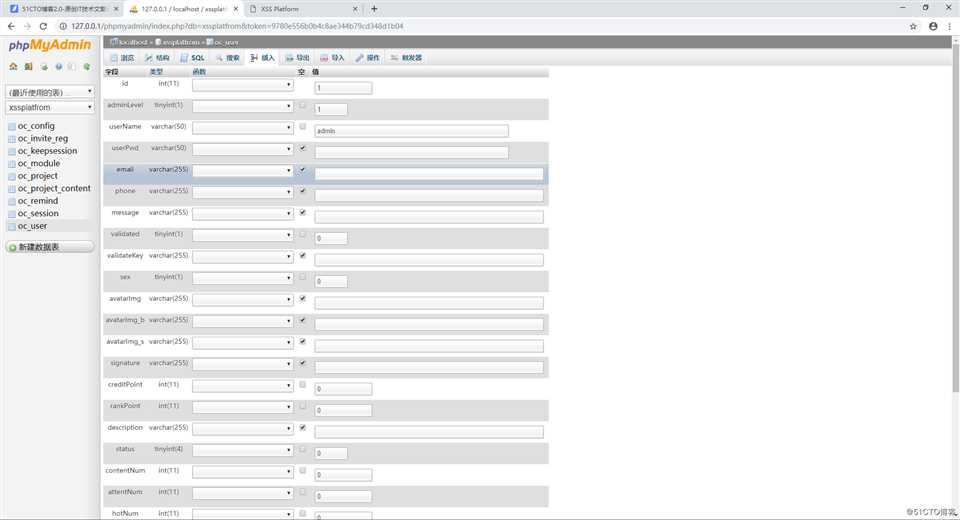Click browser back arrow
The image size is (960, 520).
(11, 26)
